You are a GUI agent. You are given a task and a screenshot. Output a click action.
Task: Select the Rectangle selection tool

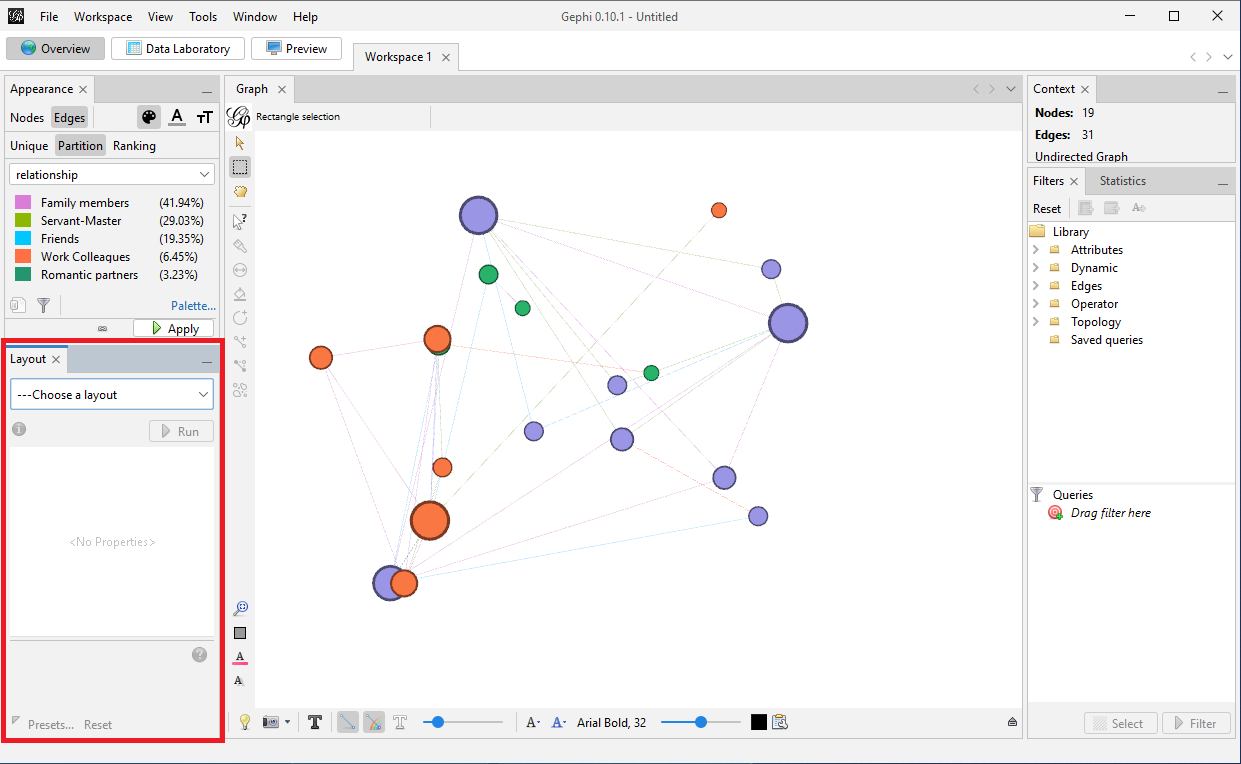[240, 166]
